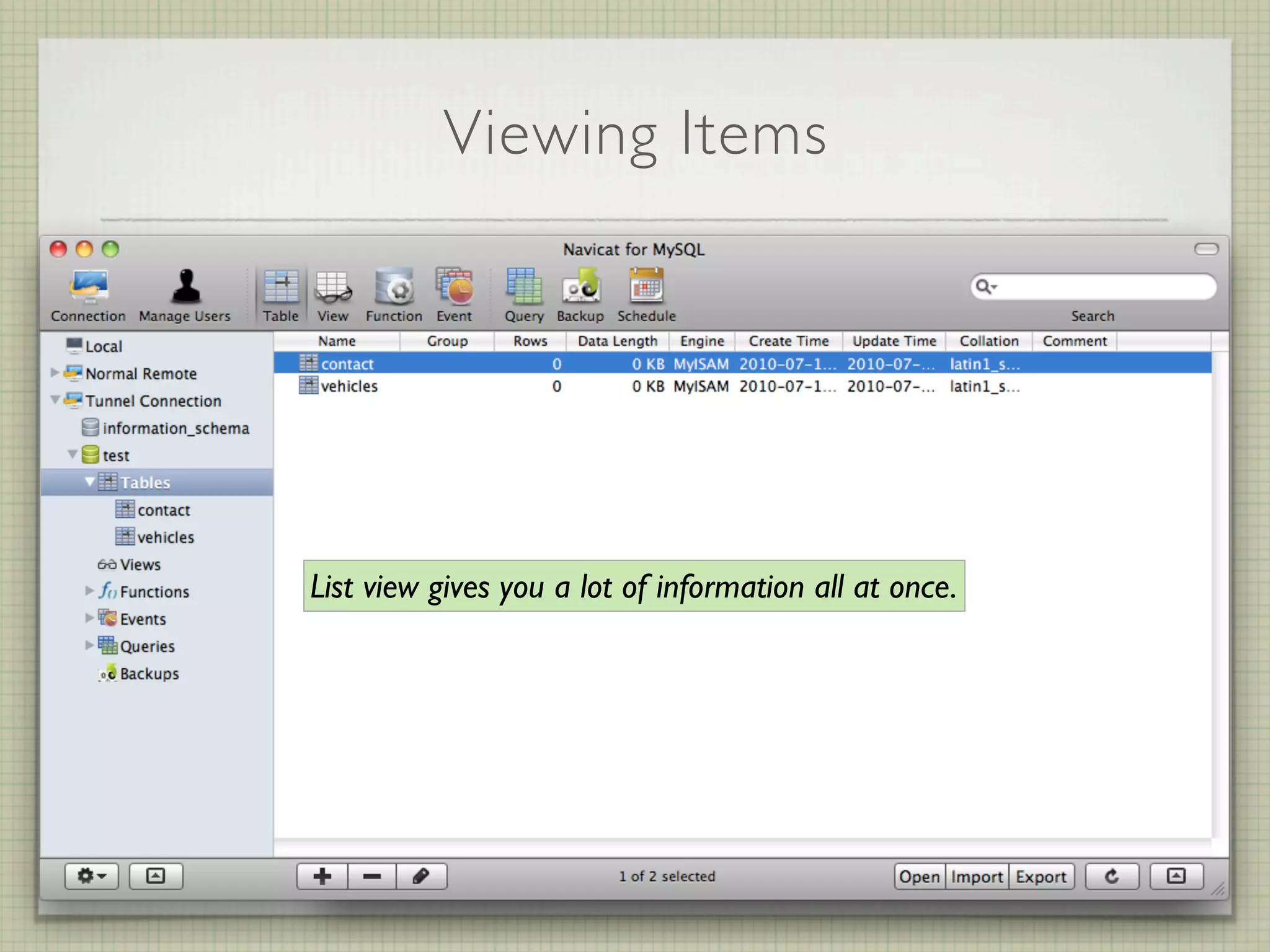1270x952 pixels.
Task: Click the MyISAM engine cell for vehicles
Action: [x=701, y=386]
